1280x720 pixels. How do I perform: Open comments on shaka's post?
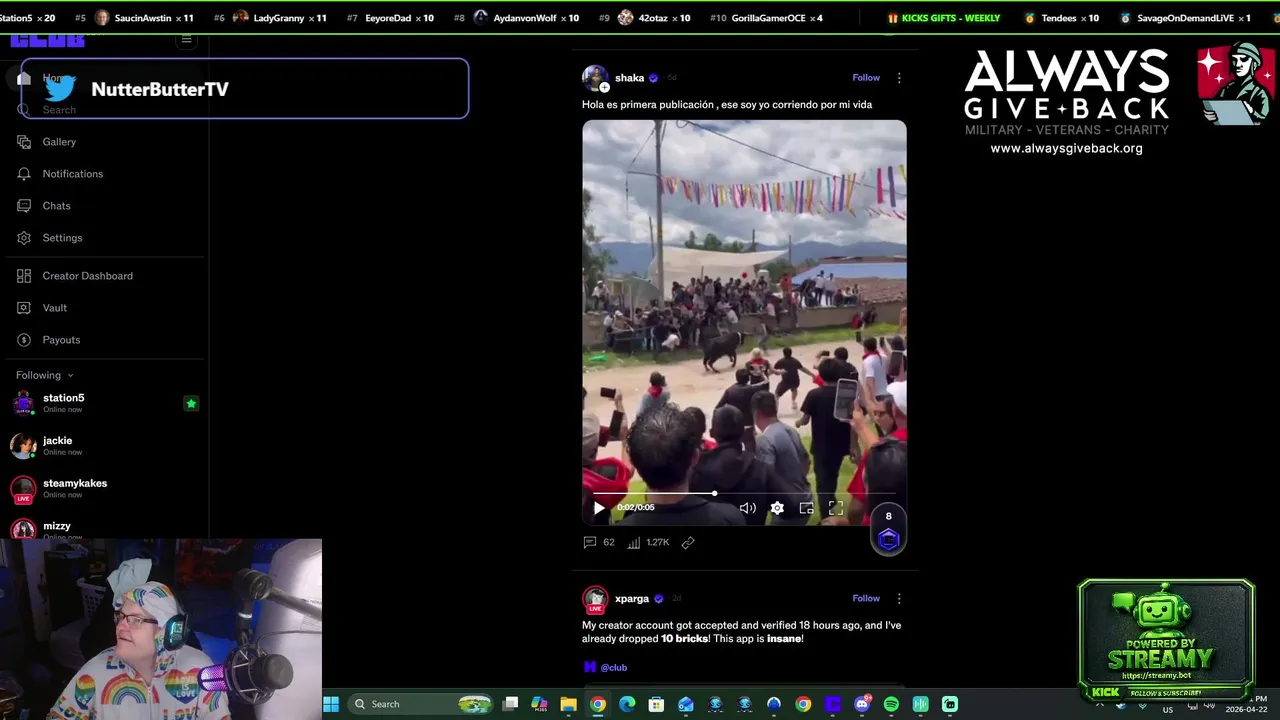(x=598, y=542)
